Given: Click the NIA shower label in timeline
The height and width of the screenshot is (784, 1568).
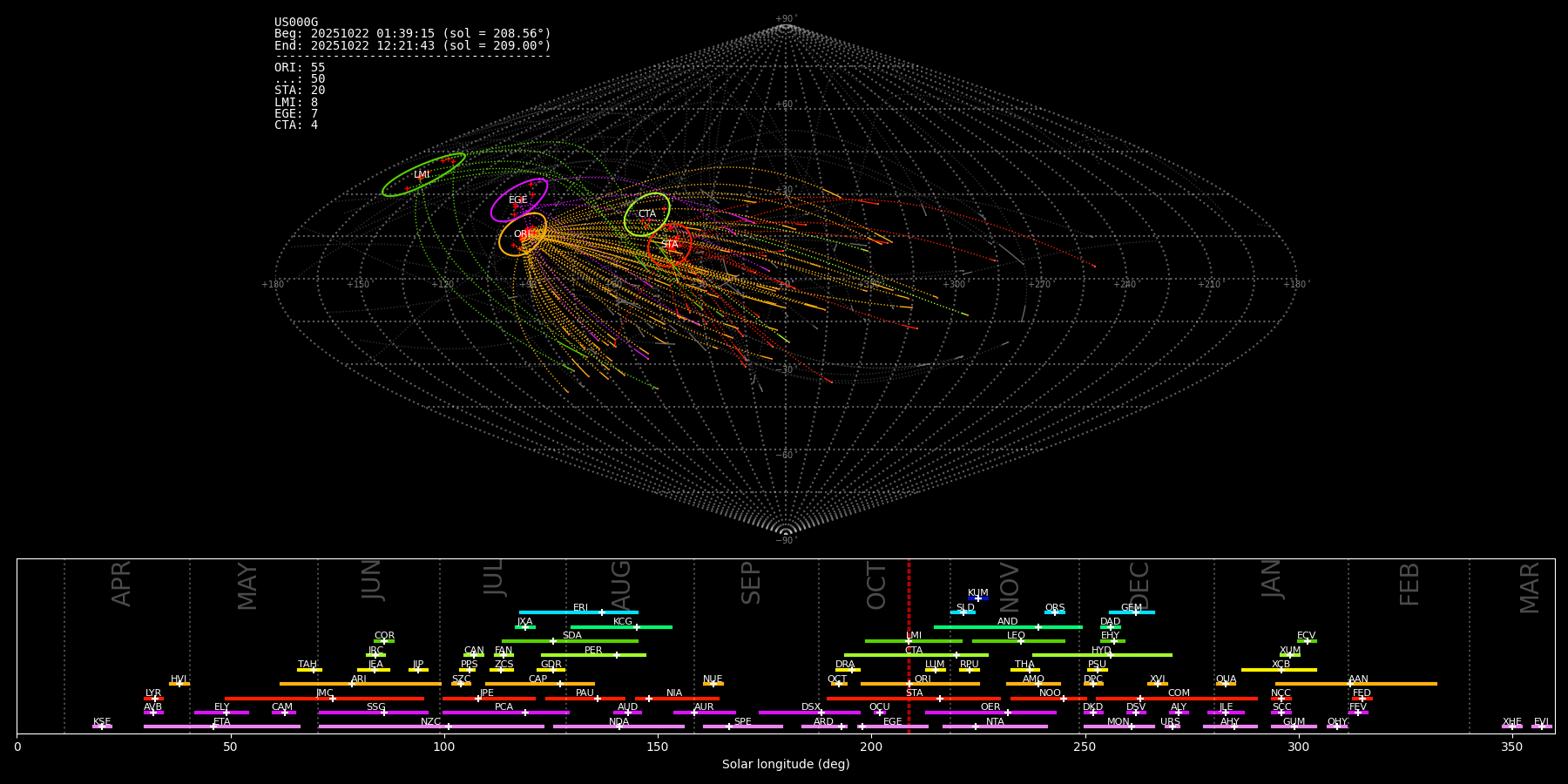Looking at the screenshot, I should 674,693.
